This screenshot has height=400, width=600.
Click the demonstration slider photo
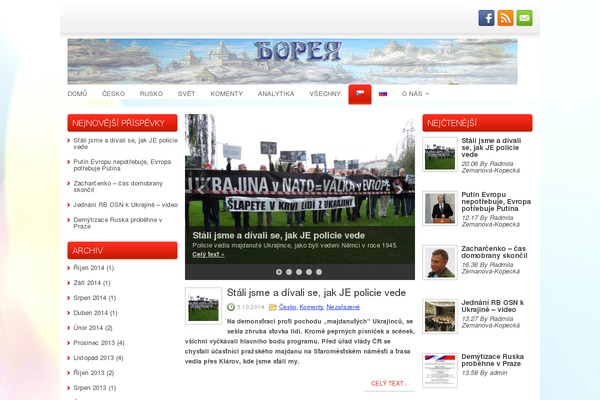300,170
